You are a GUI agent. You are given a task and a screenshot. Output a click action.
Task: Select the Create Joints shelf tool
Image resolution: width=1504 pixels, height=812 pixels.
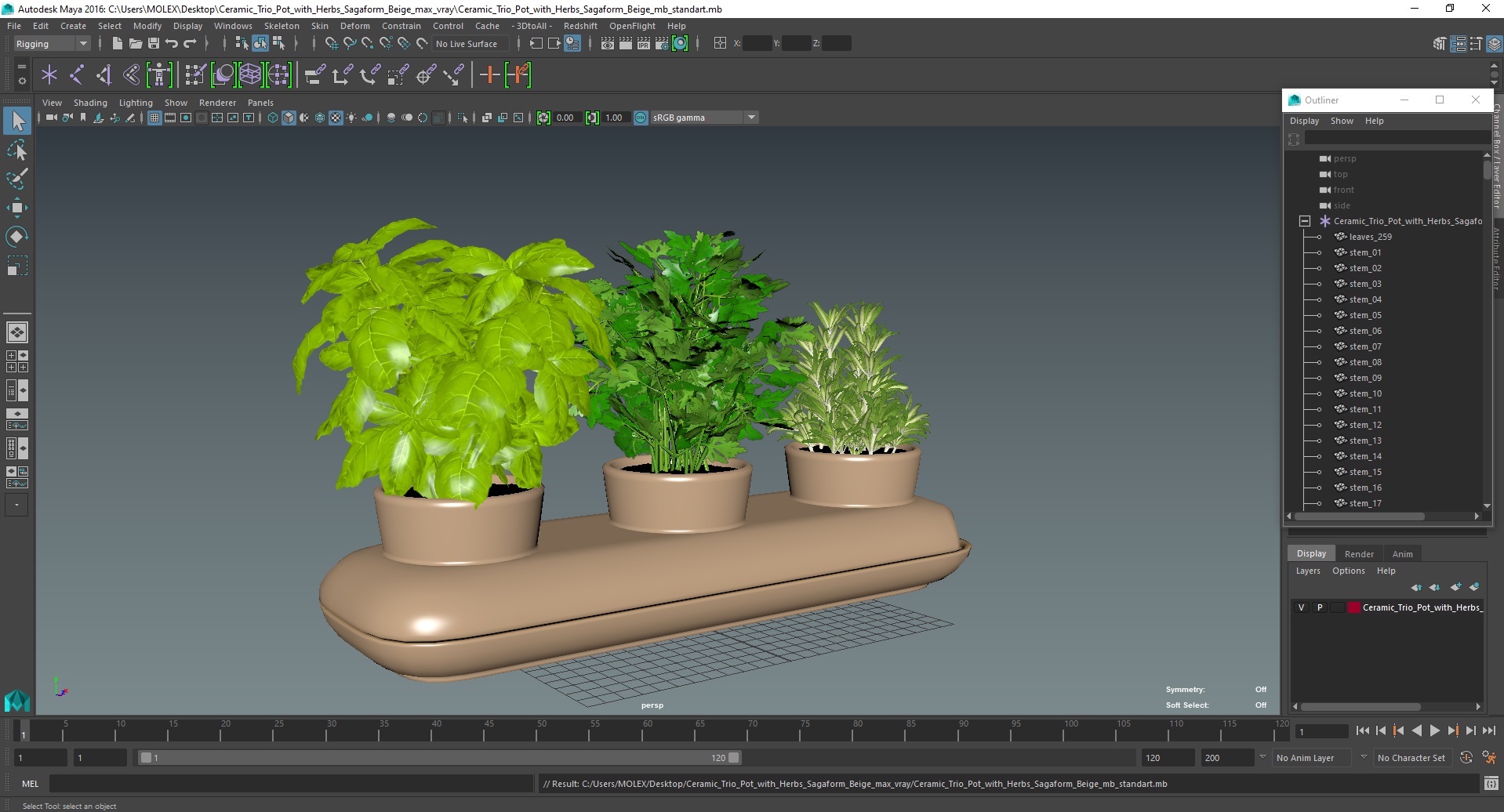pos(76,75)
